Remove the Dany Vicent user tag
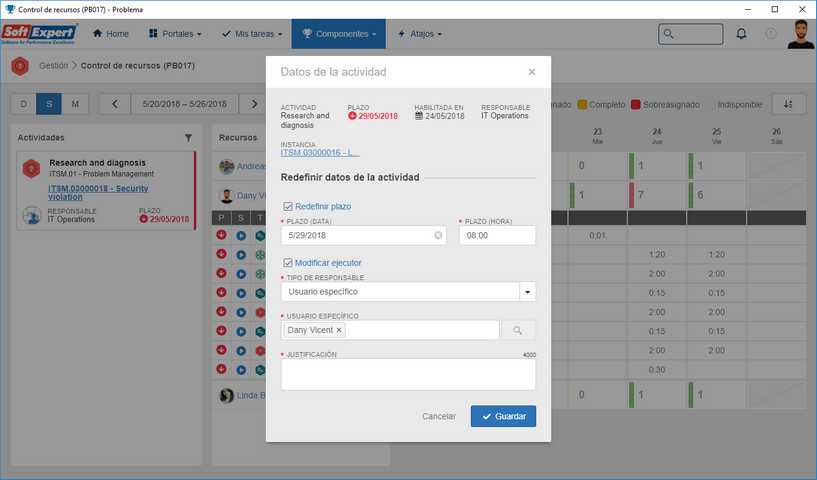The image size is (817, 480). coord(339,330)
